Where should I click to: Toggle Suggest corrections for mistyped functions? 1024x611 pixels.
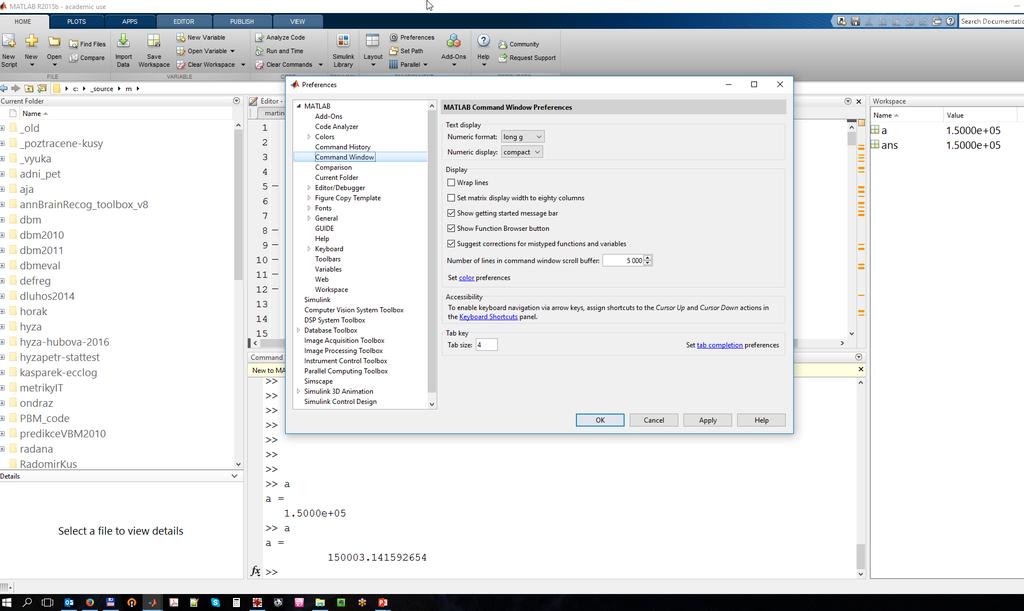click(451, 243)
